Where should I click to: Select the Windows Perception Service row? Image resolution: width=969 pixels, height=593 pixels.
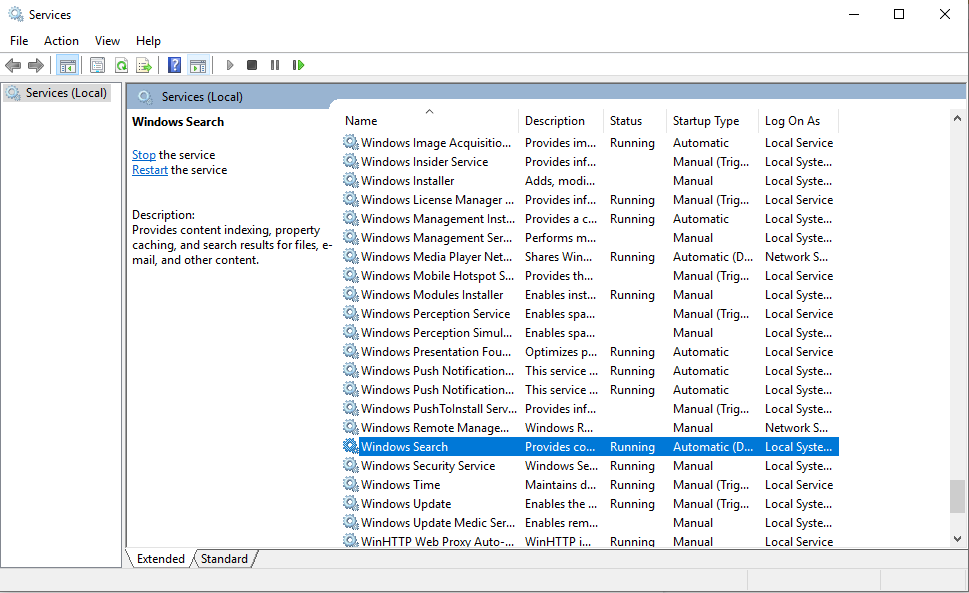590,314
